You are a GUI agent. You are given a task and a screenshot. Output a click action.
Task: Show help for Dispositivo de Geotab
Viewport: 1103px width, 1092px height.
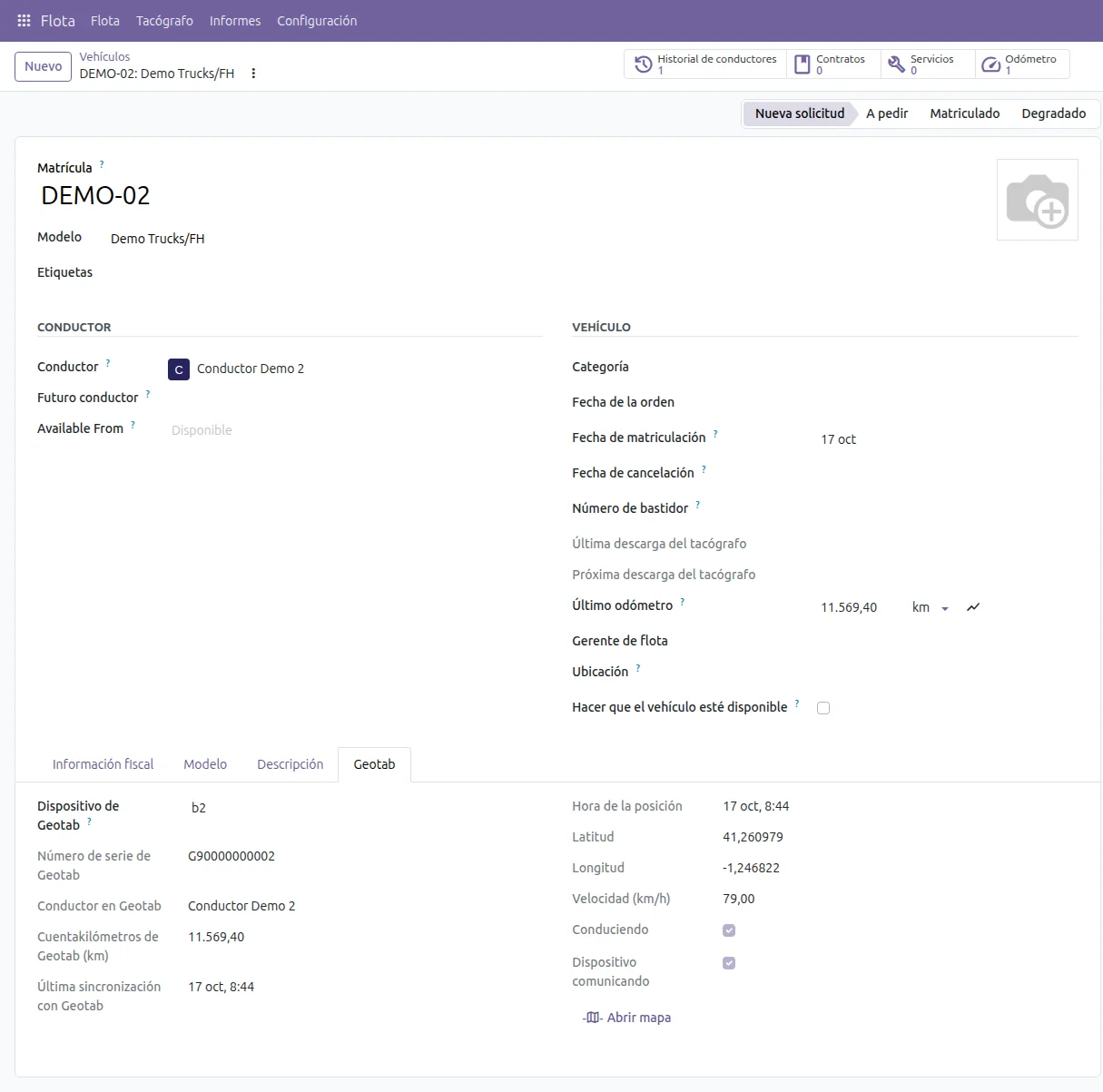pos(89,821)
